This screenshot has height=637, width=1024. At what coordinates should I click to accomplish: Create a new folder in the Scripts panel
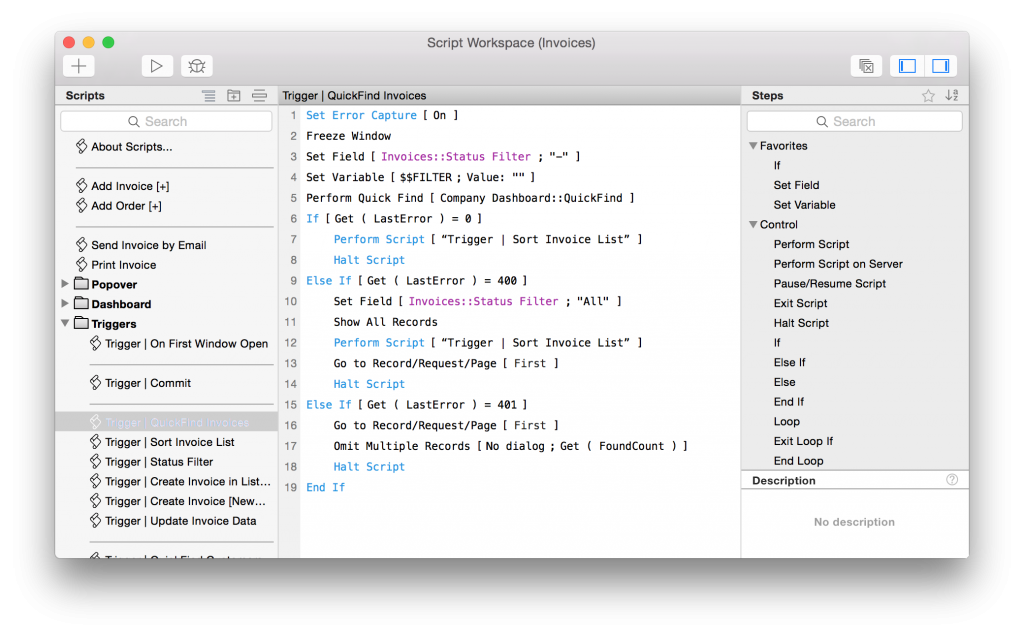tap(234, 95)
